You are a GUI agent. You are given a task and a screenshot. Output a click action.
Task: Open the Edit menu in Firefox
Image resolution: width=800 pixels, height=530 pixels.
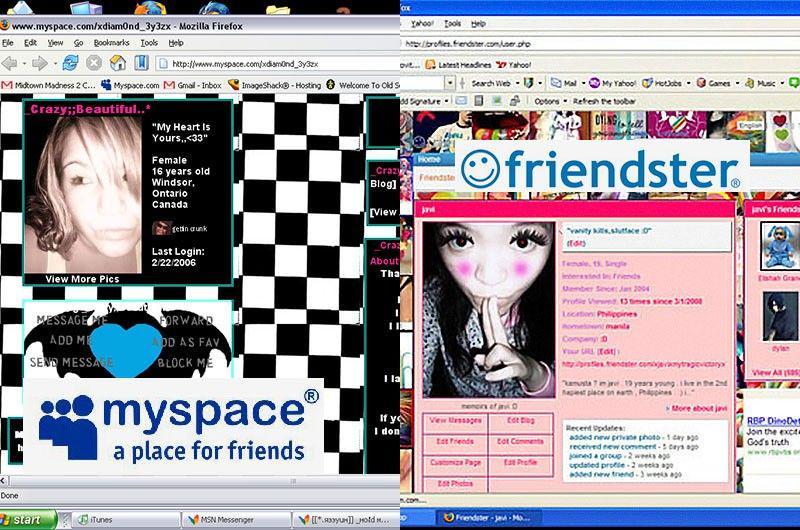point(31,43)
